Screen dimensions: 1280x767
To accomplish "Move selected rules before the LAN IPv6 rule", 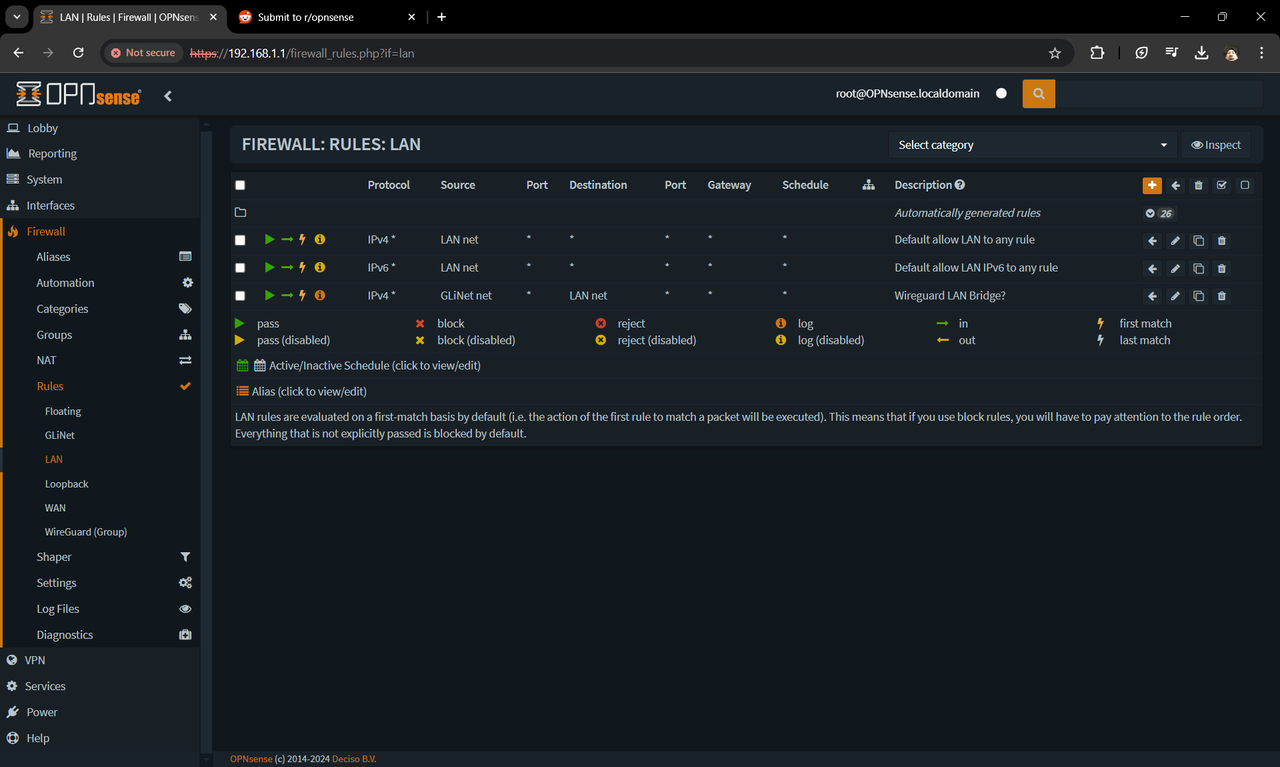I will click(x=1153, y=269).
